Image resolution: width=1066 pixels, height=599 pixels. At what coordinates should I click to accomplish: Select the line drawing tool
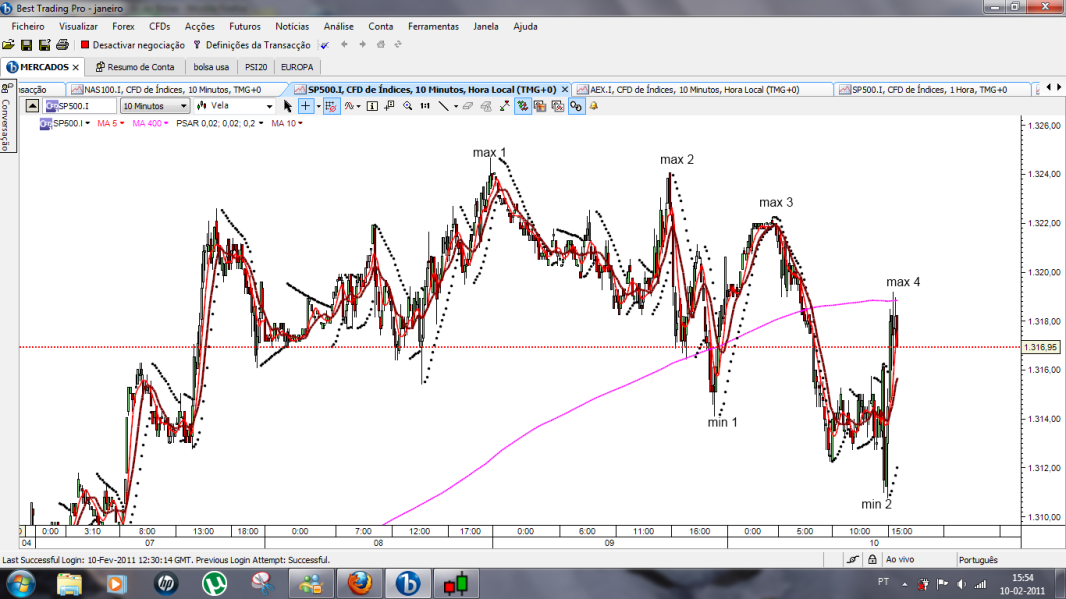click(443, 106)
